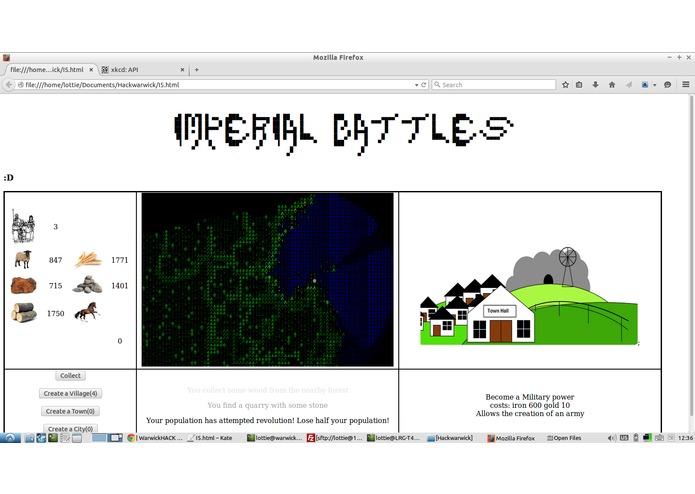Click the Firefox back arrow button
Image resolution: width=695 pixels, height=494 pixels.
click(9, 85)
